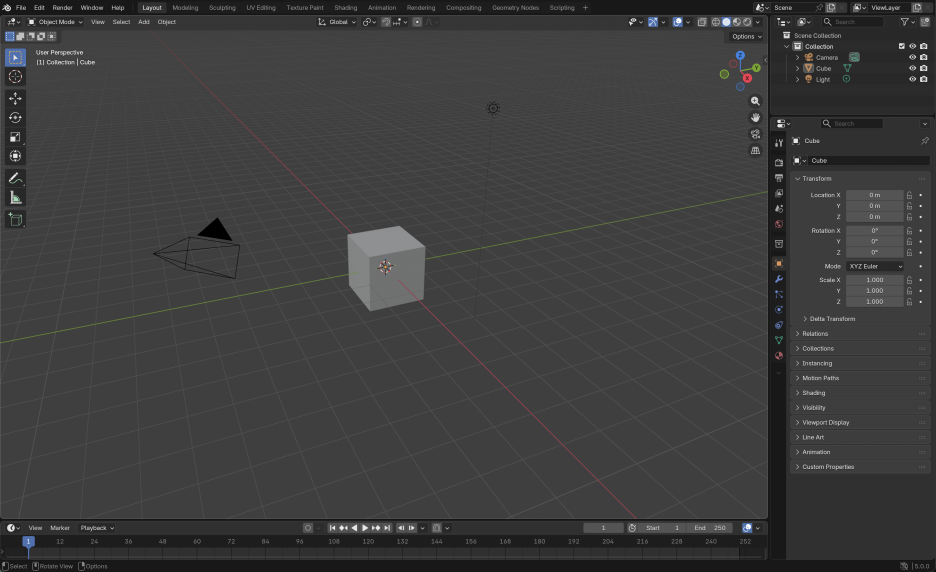936x572 pixels.
Task: Open the Render menu
Action: point(63,8)
